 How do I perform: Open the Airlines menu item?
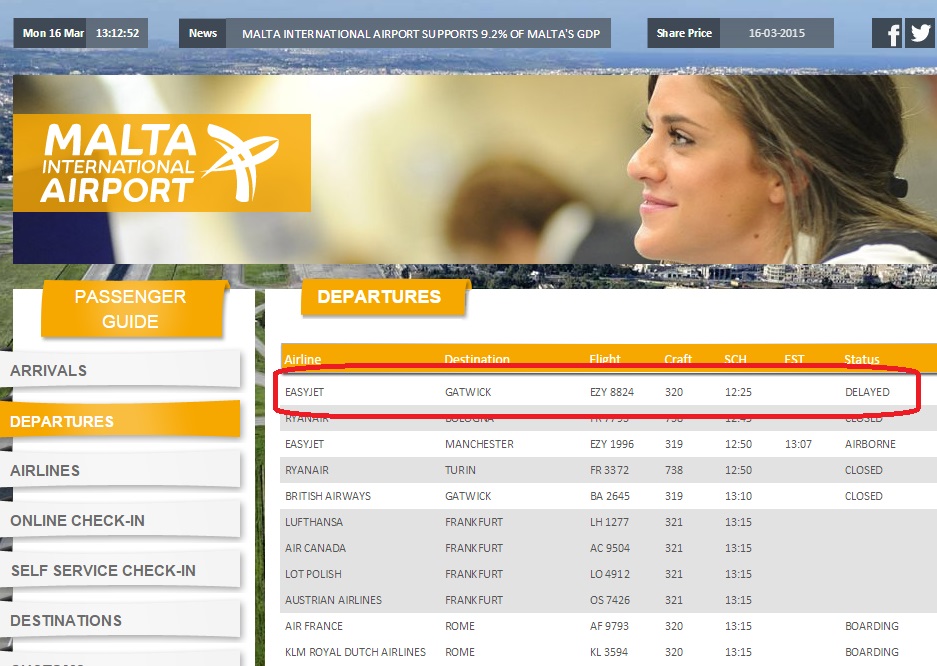[x=121, y=471]
